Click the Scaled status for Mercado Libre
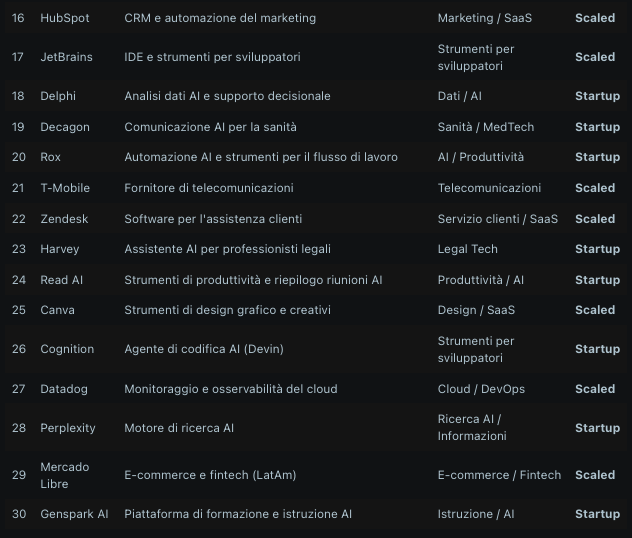632x538 pixels. 595,475
